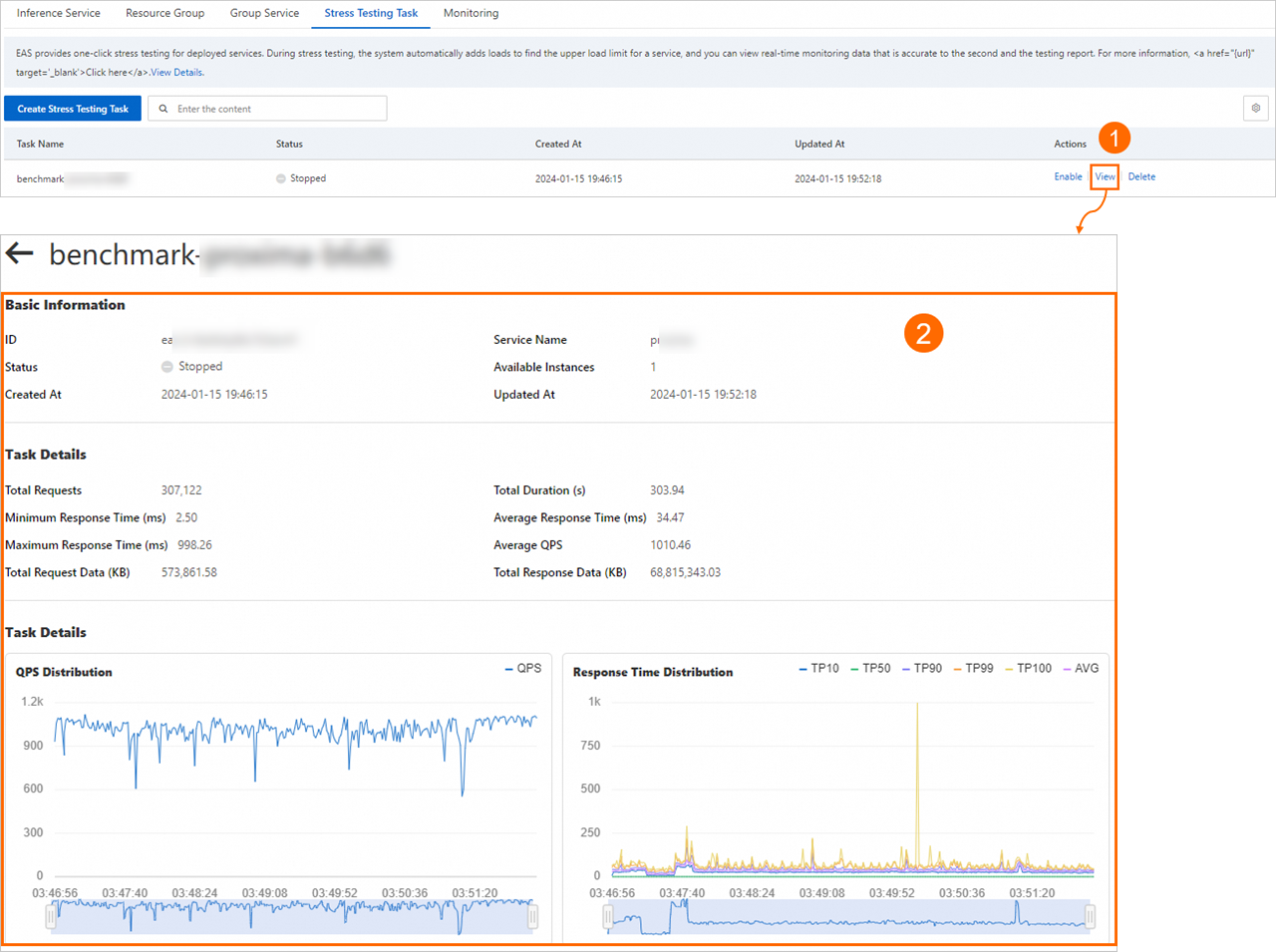This screenshot has width=1276, height=952.
Task: Click the Task Name column header
Action: [x=40, y=144]
